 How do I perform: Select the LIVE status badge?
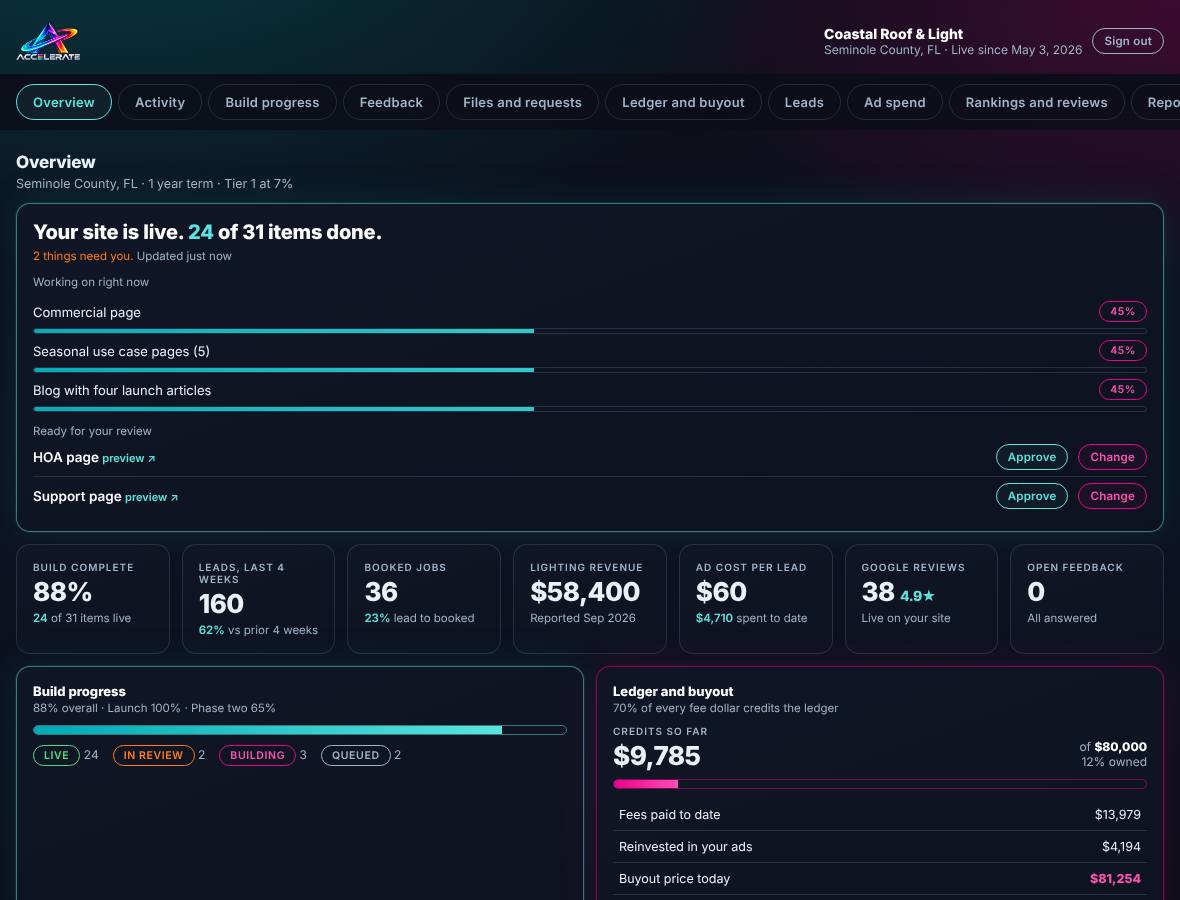pos(56,755)
